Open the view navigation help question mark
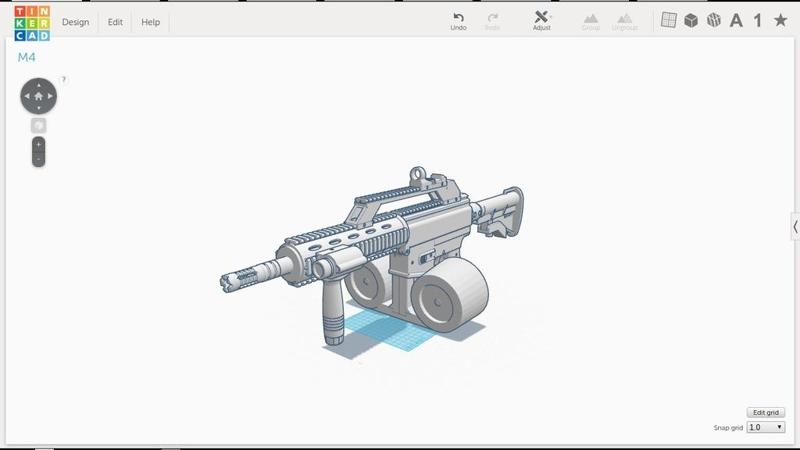 pos(63,80)
